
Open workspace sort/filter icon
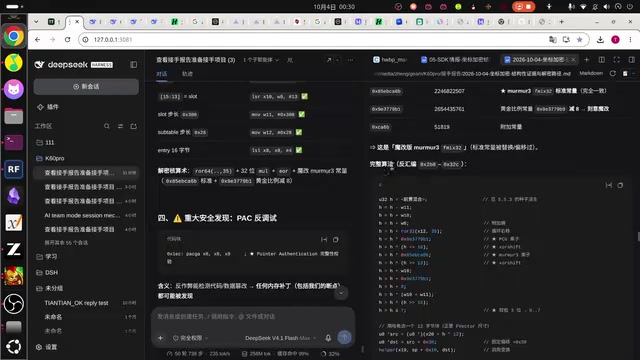[x=120, y=126]
